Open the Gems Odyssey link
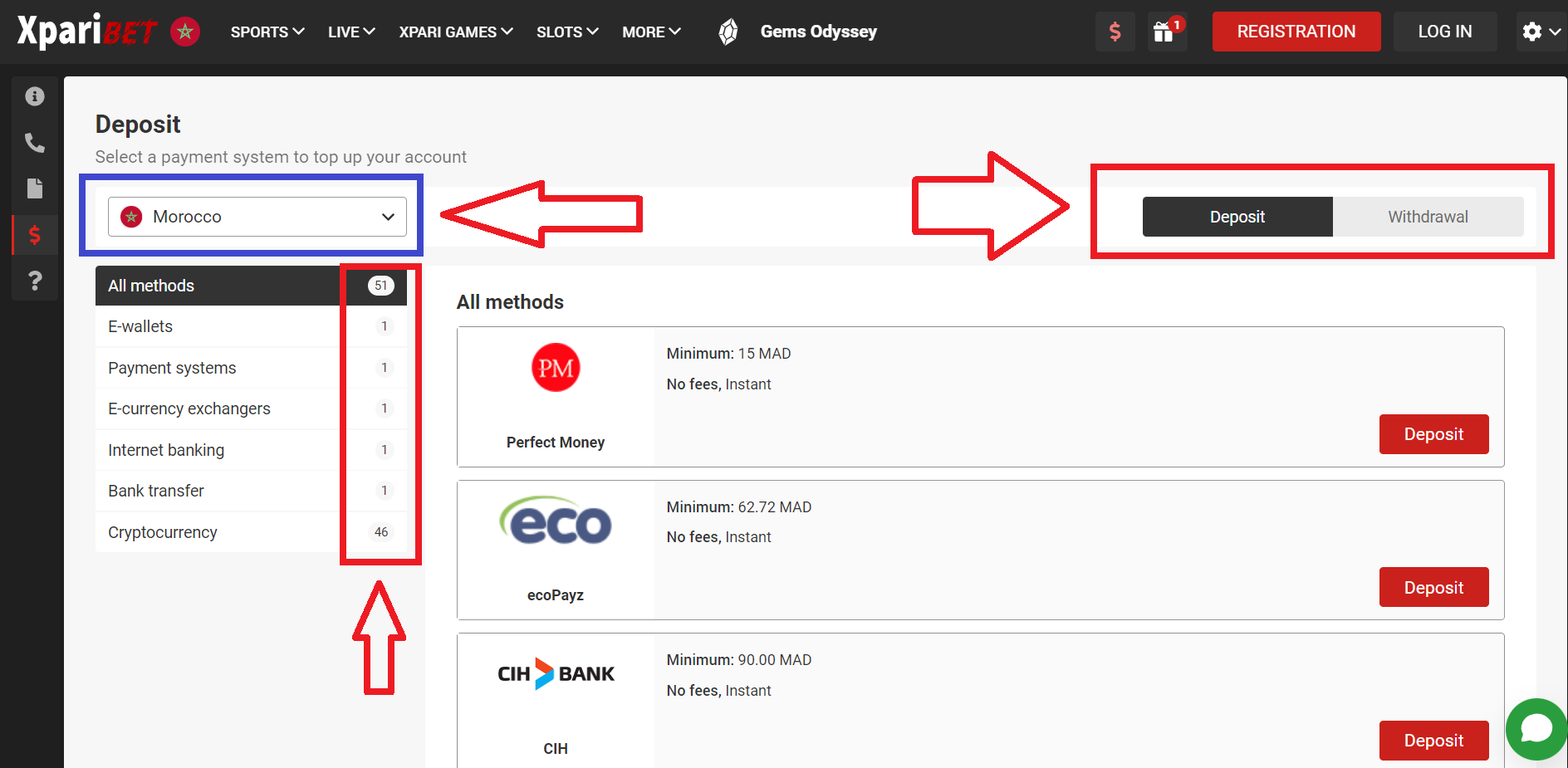This screenshot has height=768, width=1568. click(819, 32)
